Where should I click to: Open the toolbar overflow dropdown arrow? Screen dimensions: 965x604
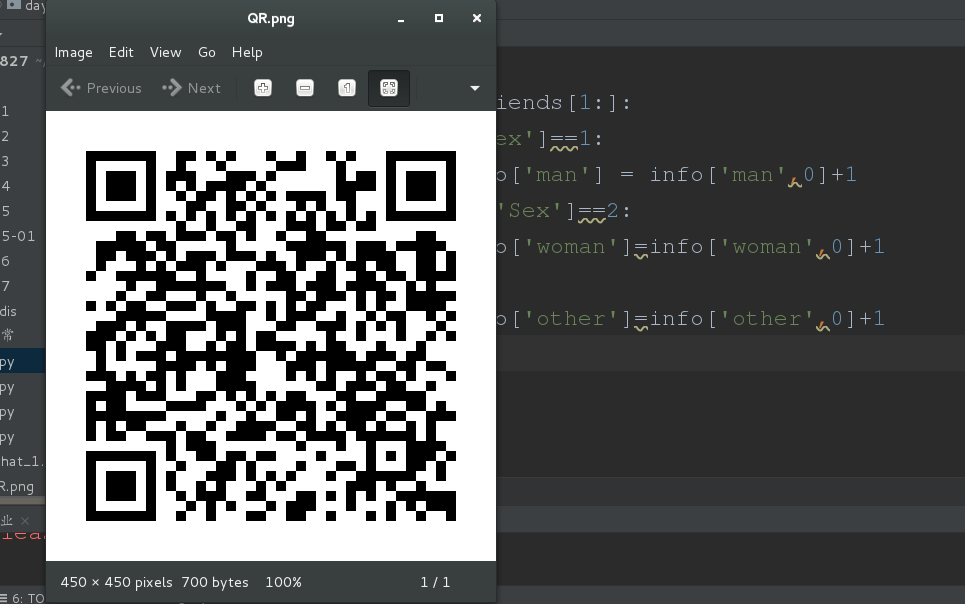475,88
